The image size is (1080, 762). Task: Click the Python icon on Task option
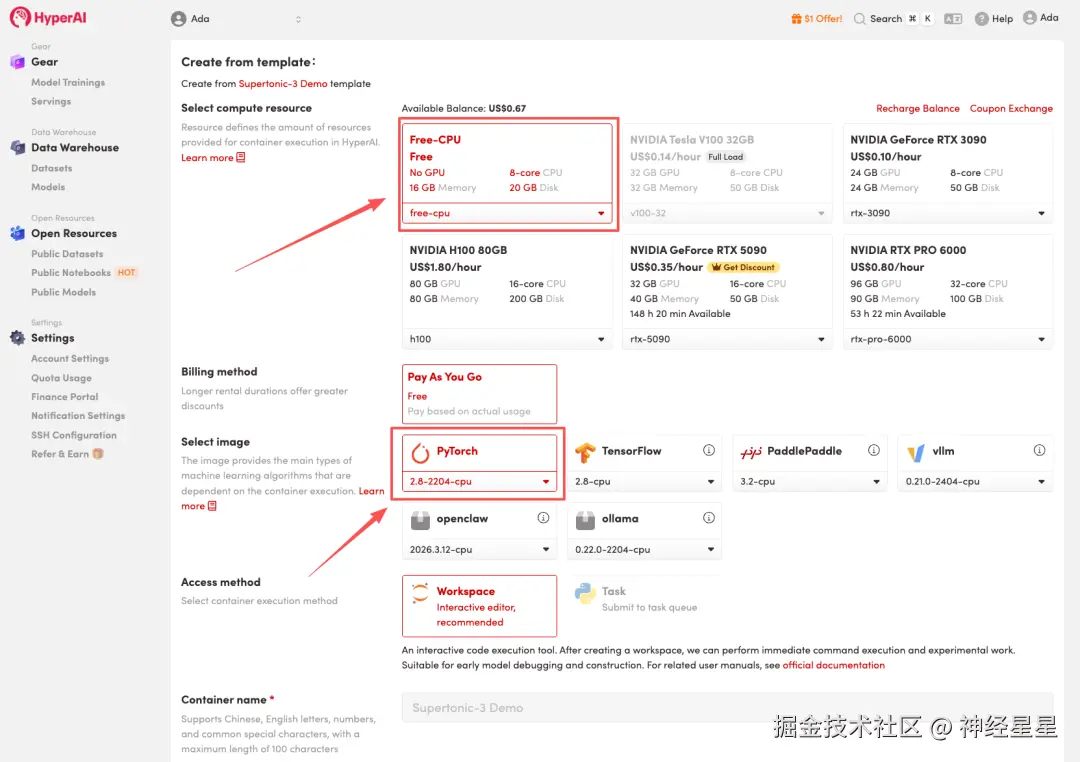[x=585, y=593]
